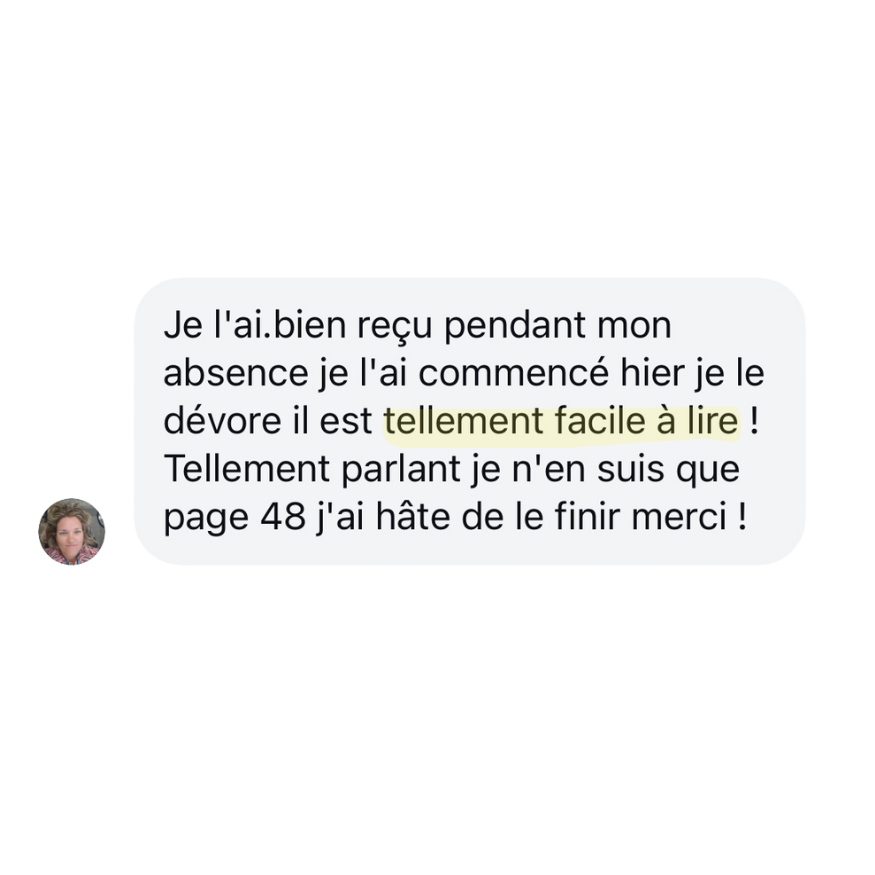Click the word 'reçu' in the first line

394,326
